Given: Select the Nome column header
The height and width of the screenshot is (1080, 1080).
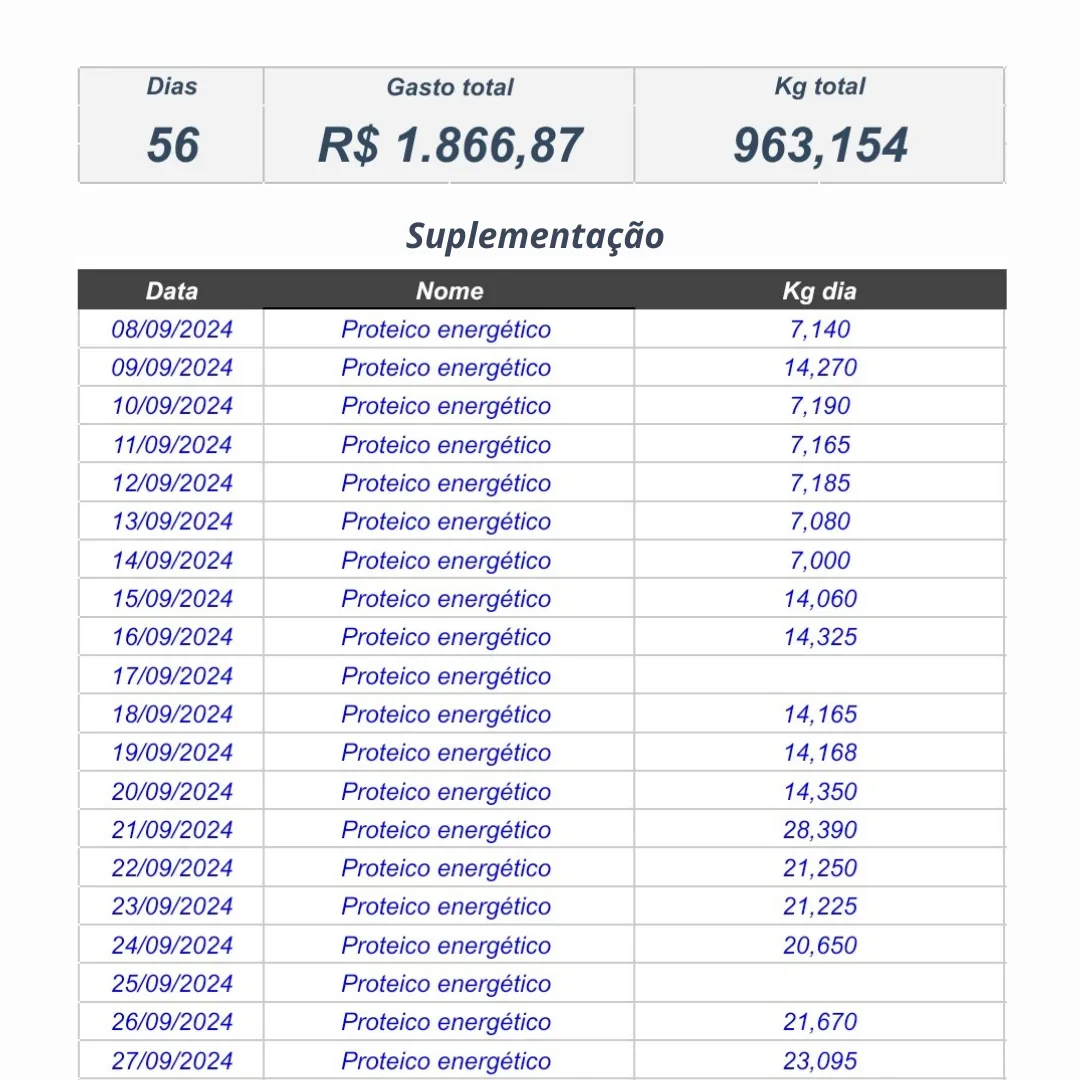Looking at the screenshot, I should [x=449, y=291].
